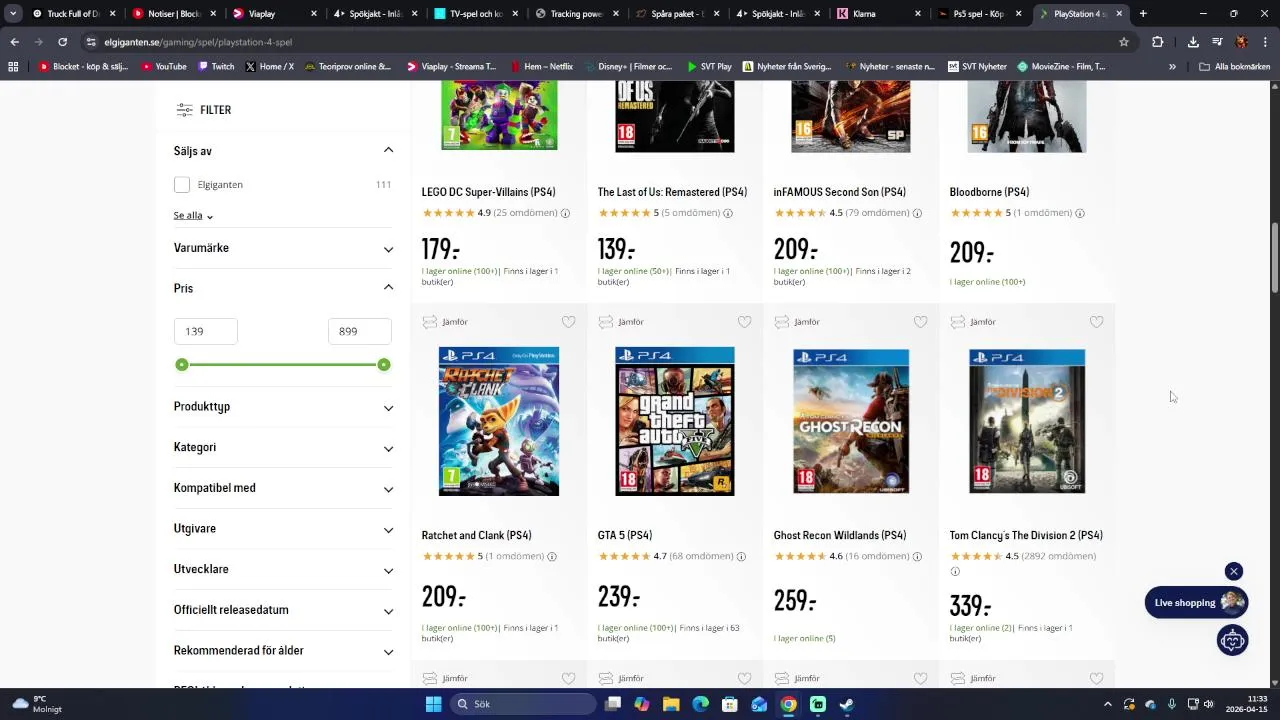1280x720 pixels.
Task: Open SVT Play bookmark
Action: click(709, 67)
